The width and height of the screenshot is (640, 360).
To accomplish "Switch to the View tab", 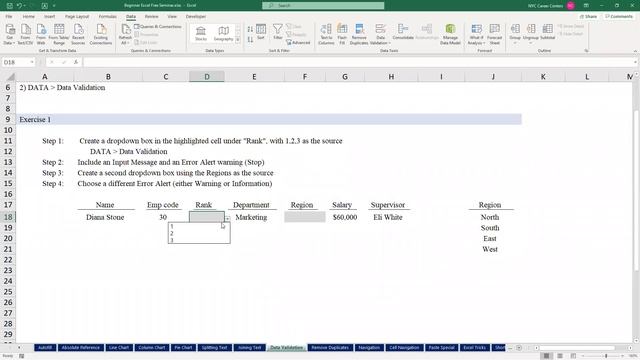I will [x=172, y=17].
